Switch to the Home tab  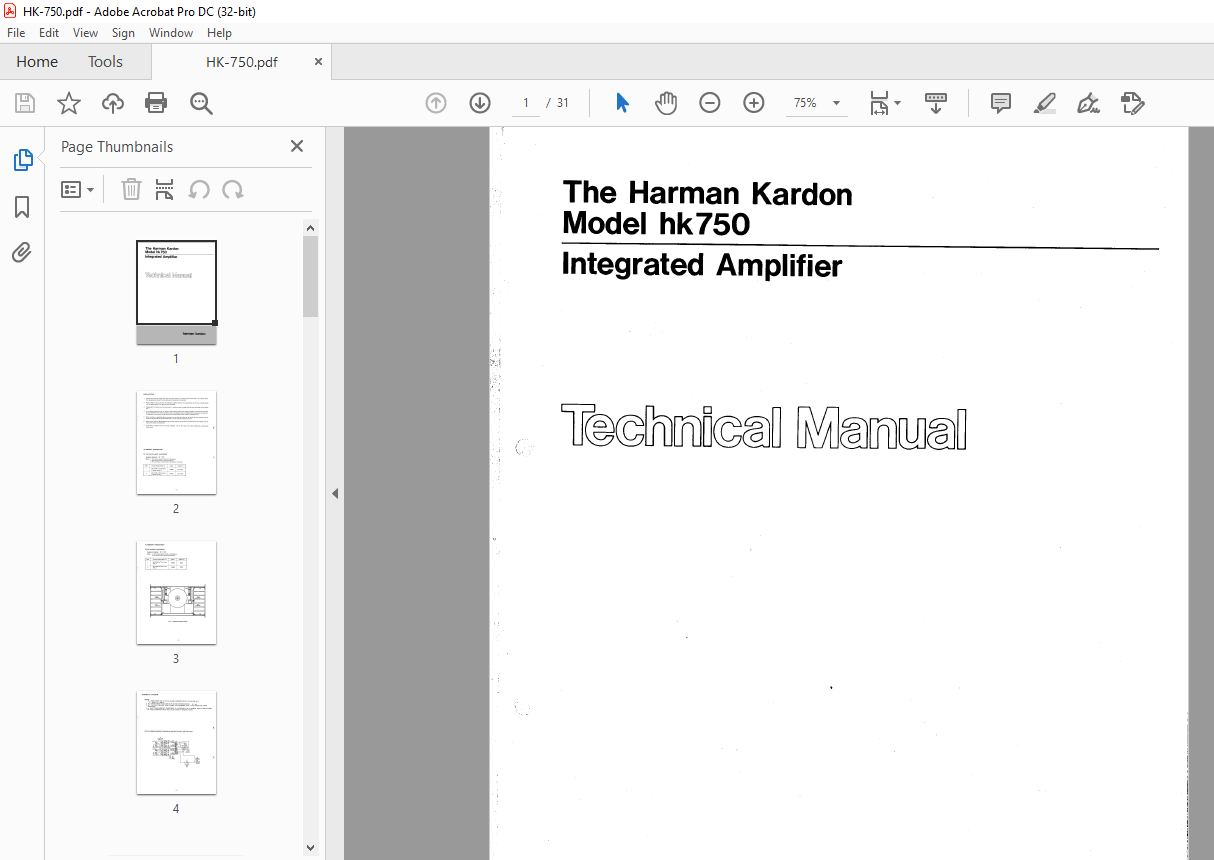pos(37,62)
